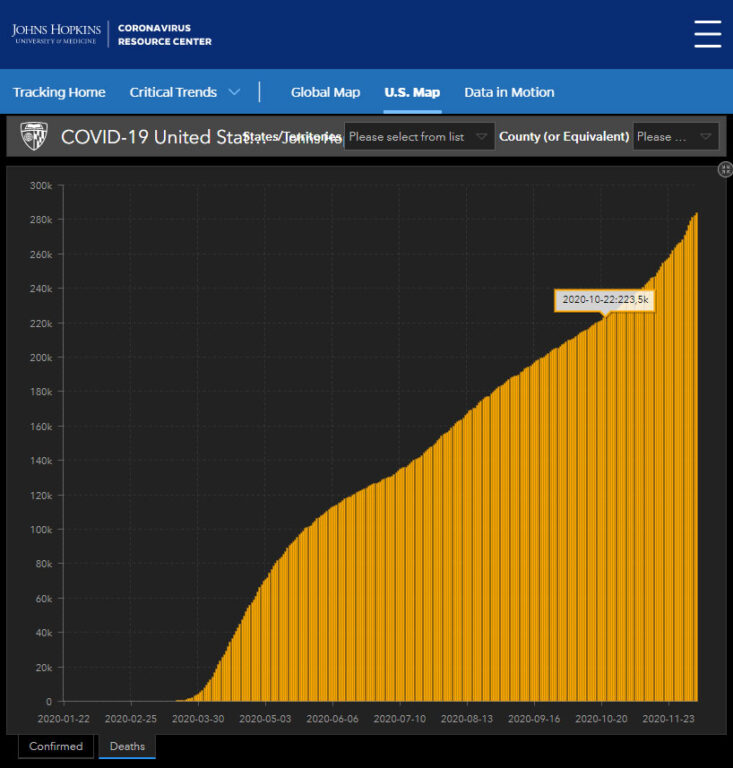Screen dimensions: 733x768
Task: Open the Critical Trends menu
Action: click(x=173, y=92)
